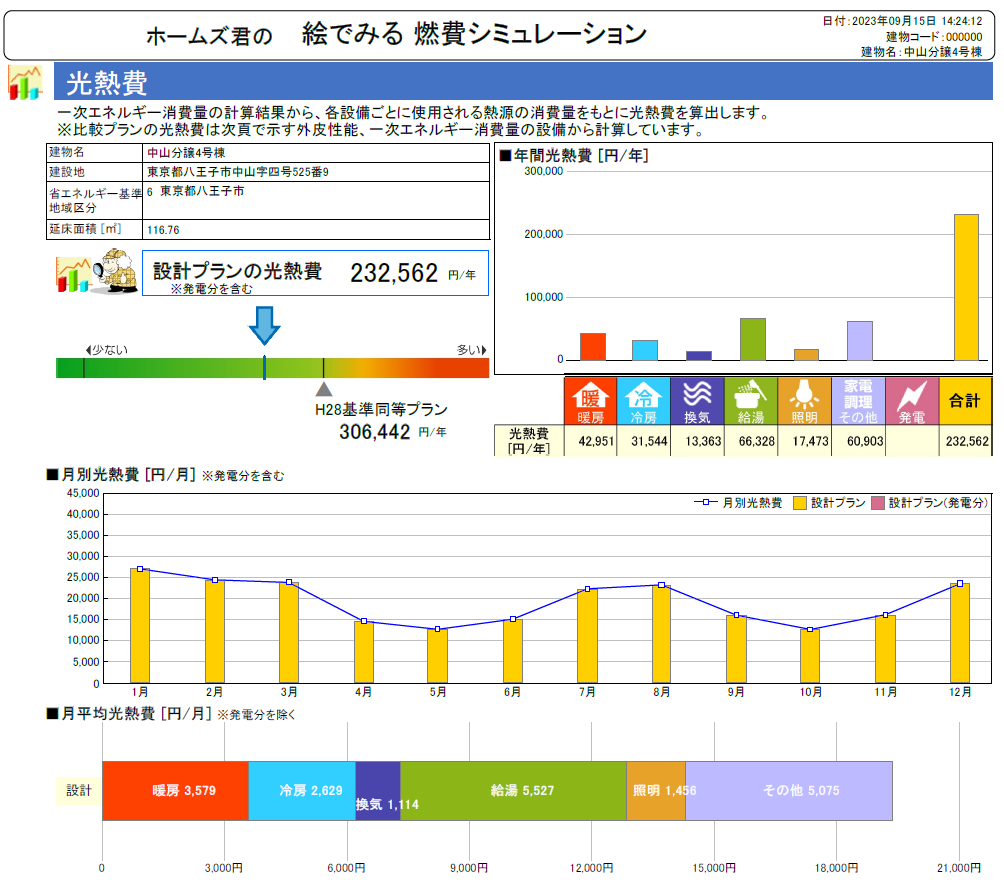Click the tall yellow total bar in annual chart
Screen dimensions: 1004x885
(x=966, y=287)
